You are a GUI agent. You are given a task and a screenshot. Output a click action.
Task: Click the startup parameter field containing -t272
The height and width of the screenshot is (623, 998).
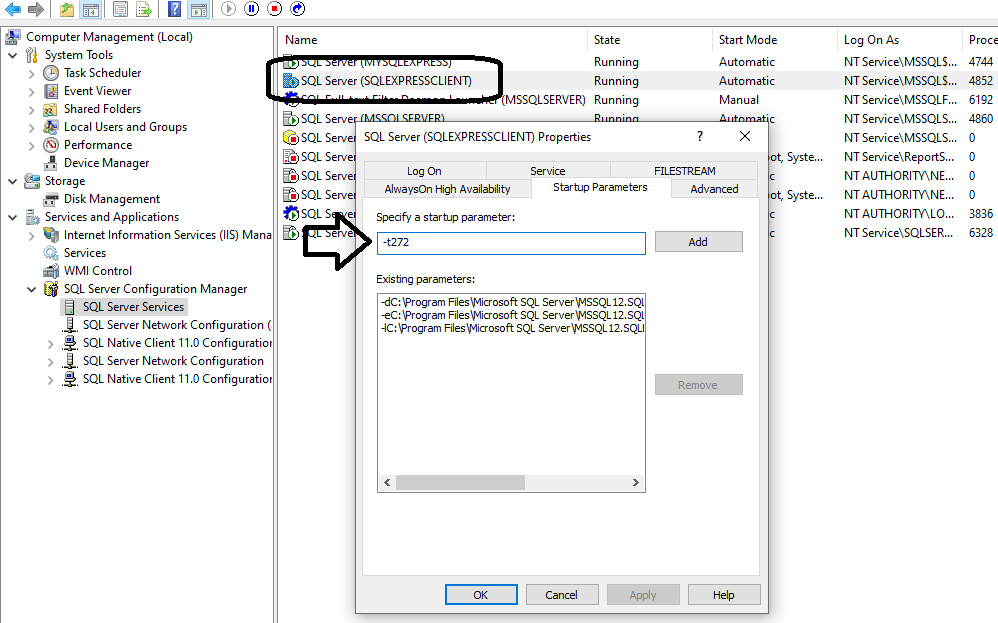511,242
